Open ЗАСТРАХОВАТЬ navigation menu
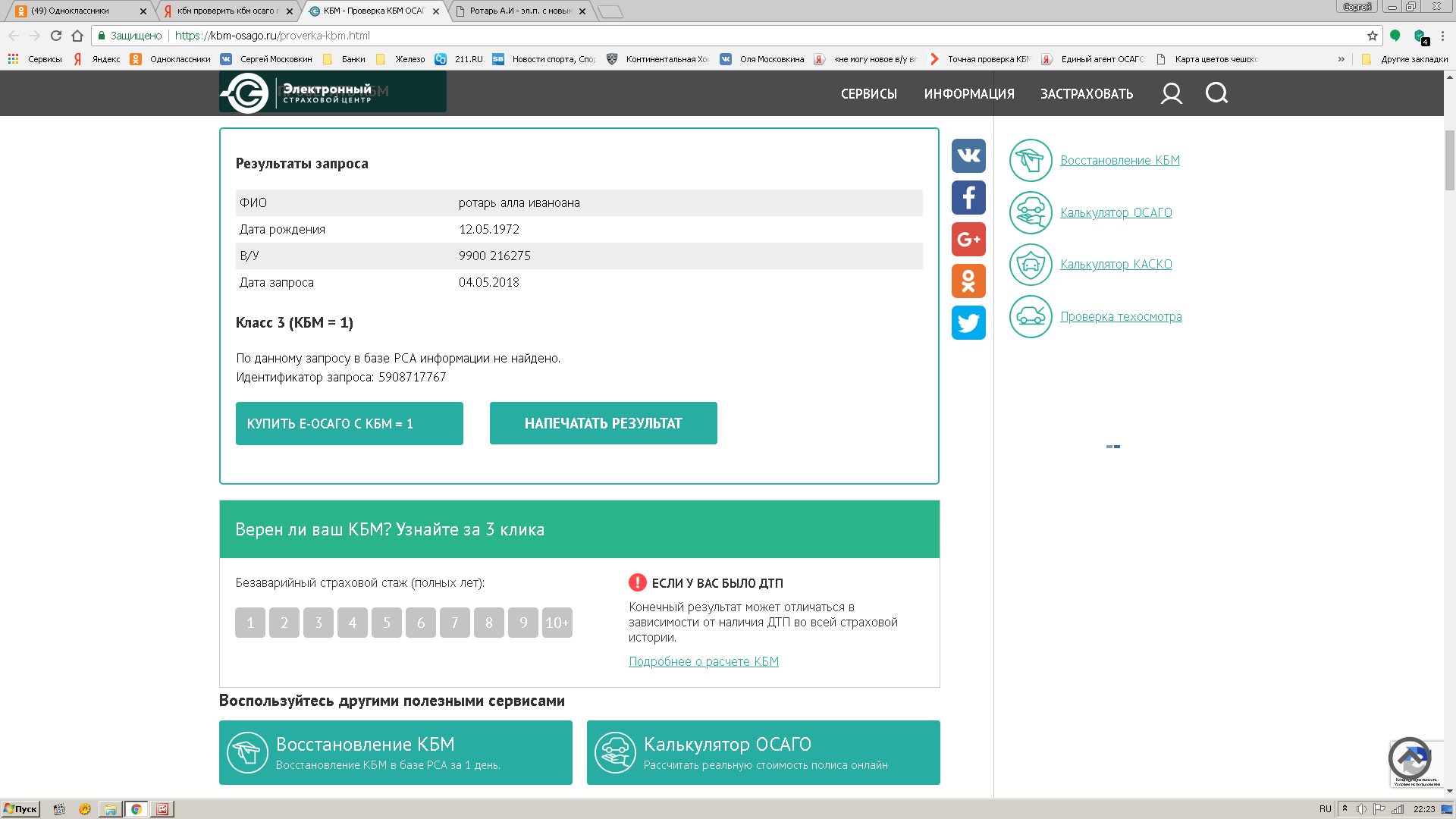This screenshot has height=819, width=1456. click(1086, 94)
